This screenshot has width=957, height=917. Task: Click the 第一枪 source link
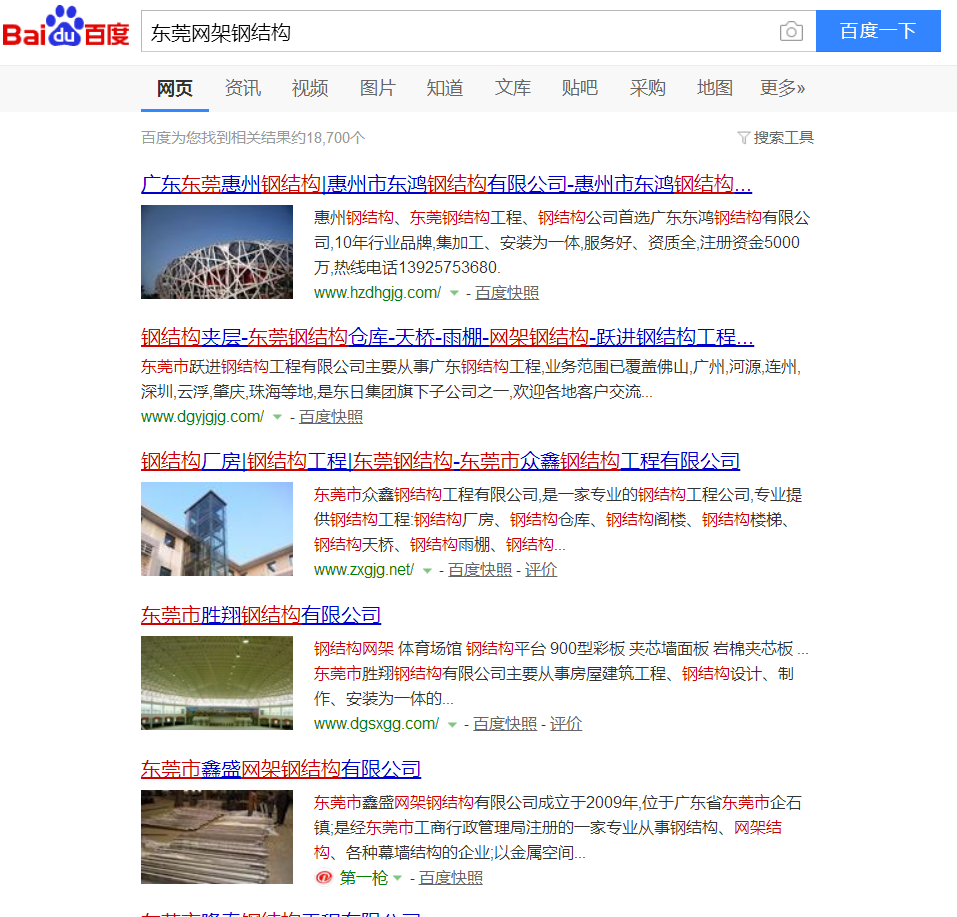click(364, 878)
